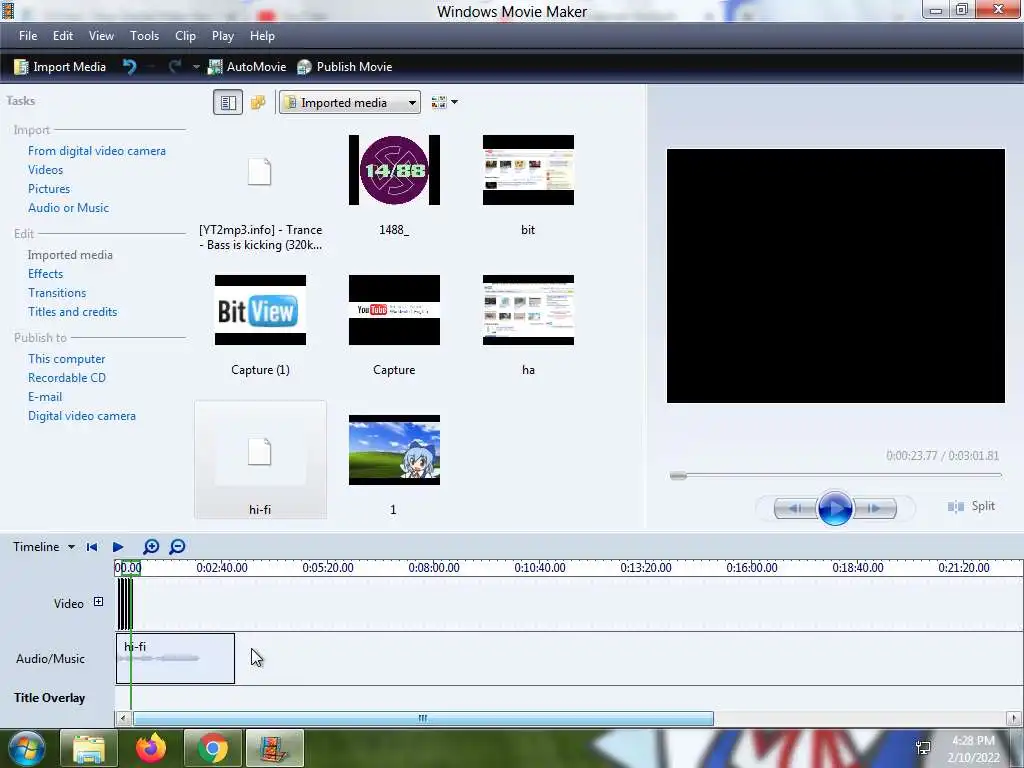Open the Tools menu
This screenshot has height=768, width=1024.
144,36
